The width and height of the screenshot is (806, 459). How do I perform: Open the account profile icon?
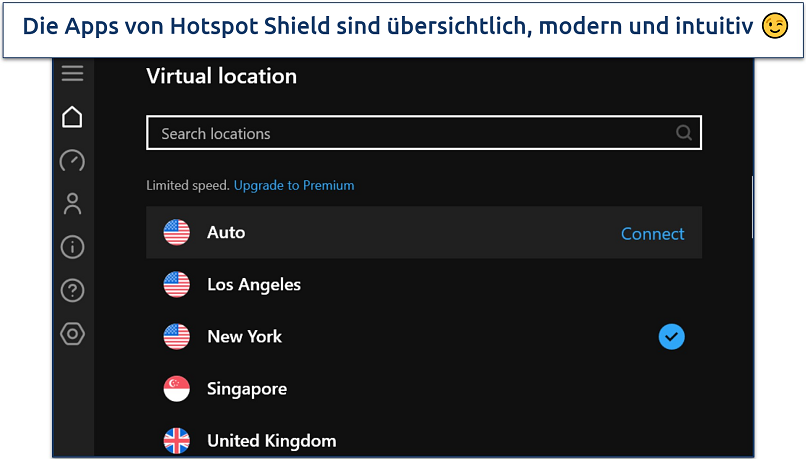(72, 204)
